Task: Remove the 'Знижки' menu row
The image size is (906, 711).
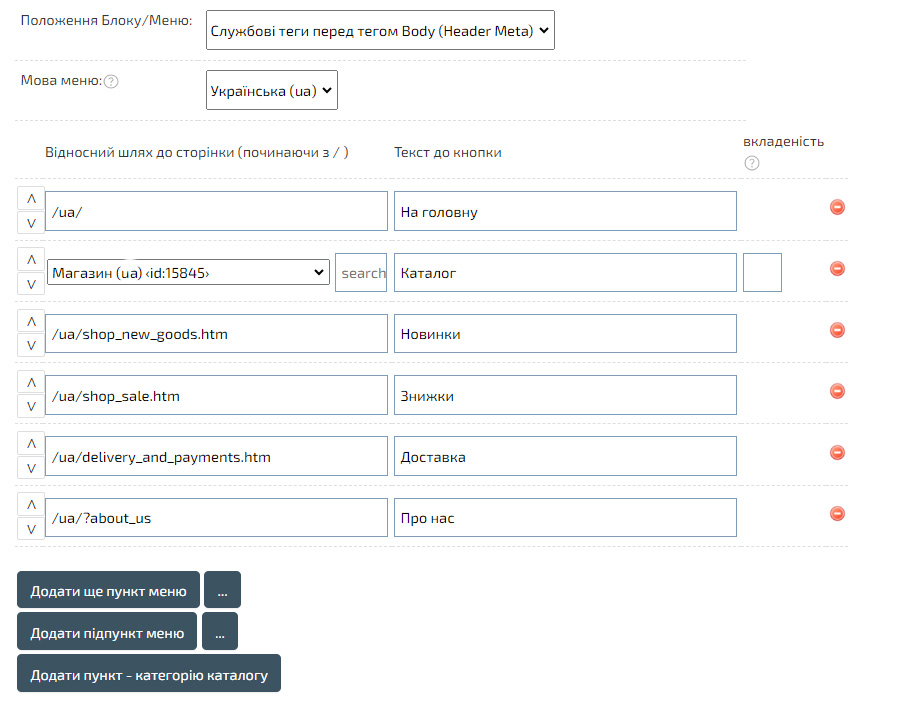Action: point(838,391)
